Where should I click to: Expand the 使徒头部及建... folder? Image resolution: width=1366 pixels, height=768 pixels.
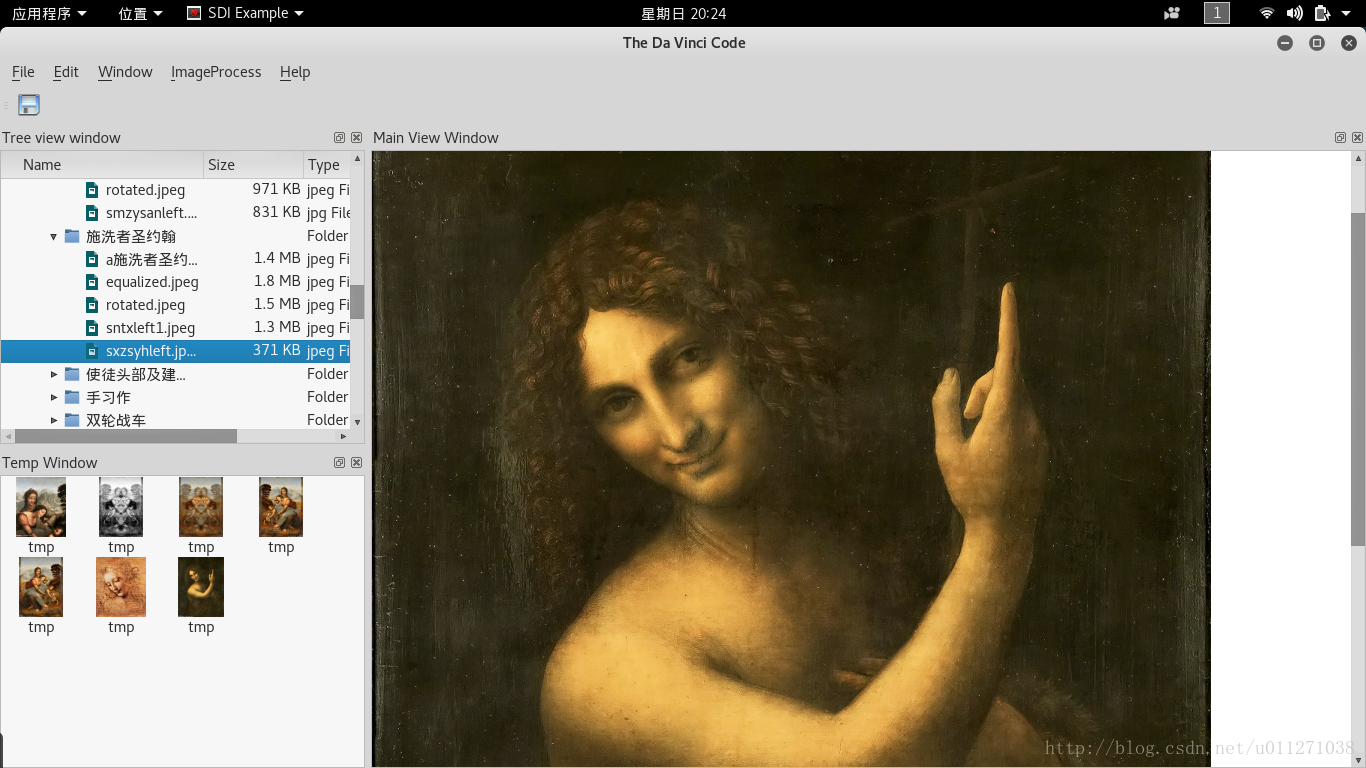click(x=53, y=374)
